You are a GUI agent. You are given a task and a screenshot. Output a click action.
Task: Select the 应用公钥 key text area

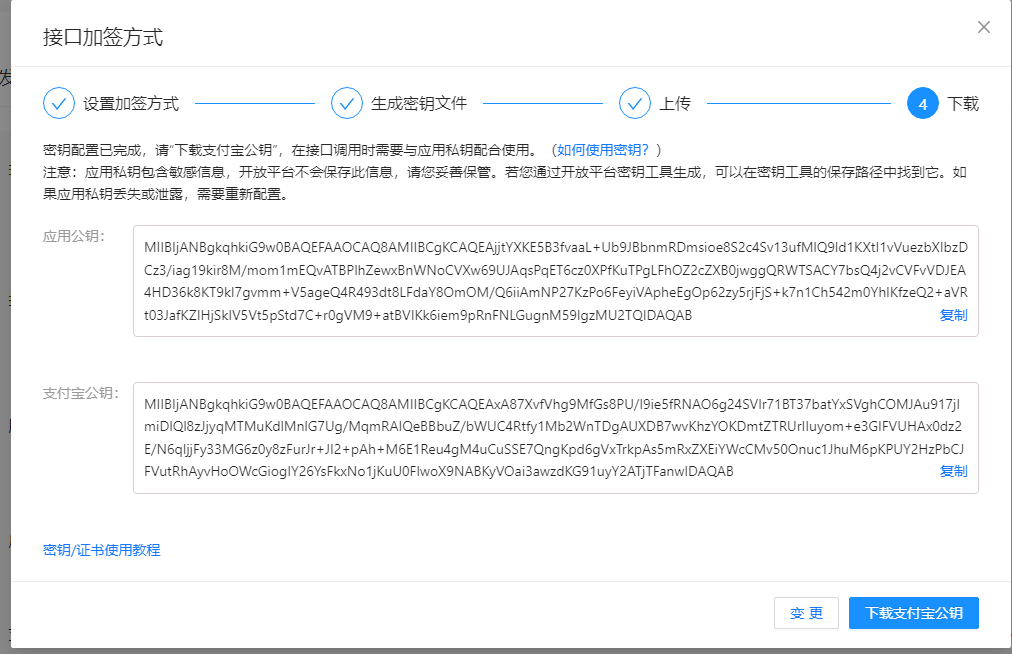[x=550, y=280]
